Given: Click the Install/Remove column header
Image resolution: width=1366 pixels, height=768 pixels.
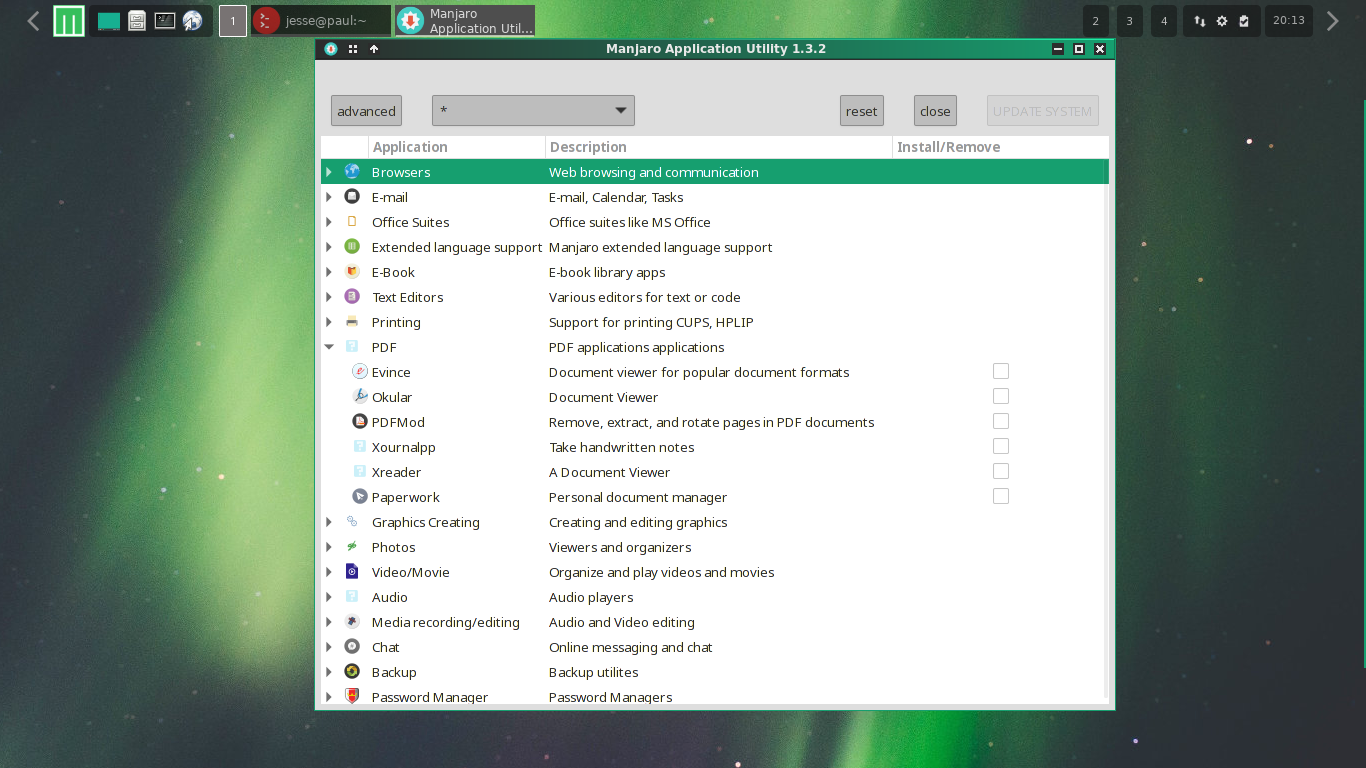Looking at the screenshot, I should point(1000,147).
